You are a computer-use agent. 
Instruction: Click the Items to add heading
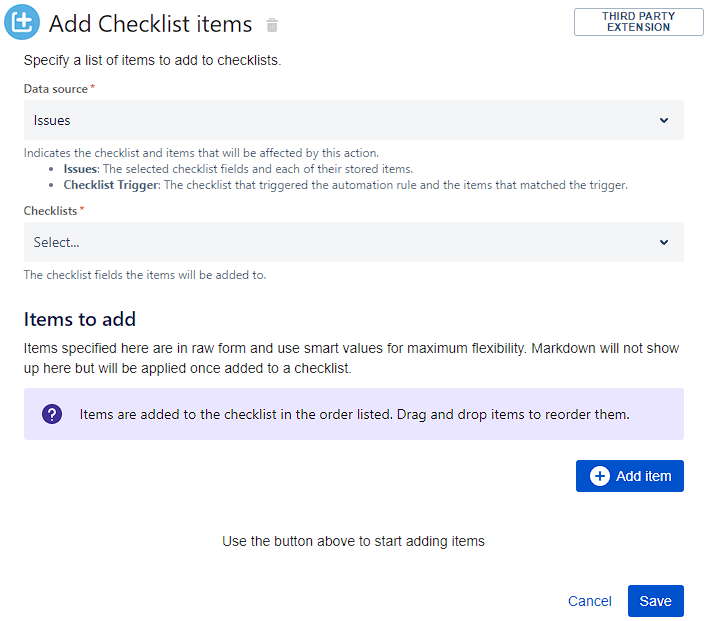click(x=80, y=320)
